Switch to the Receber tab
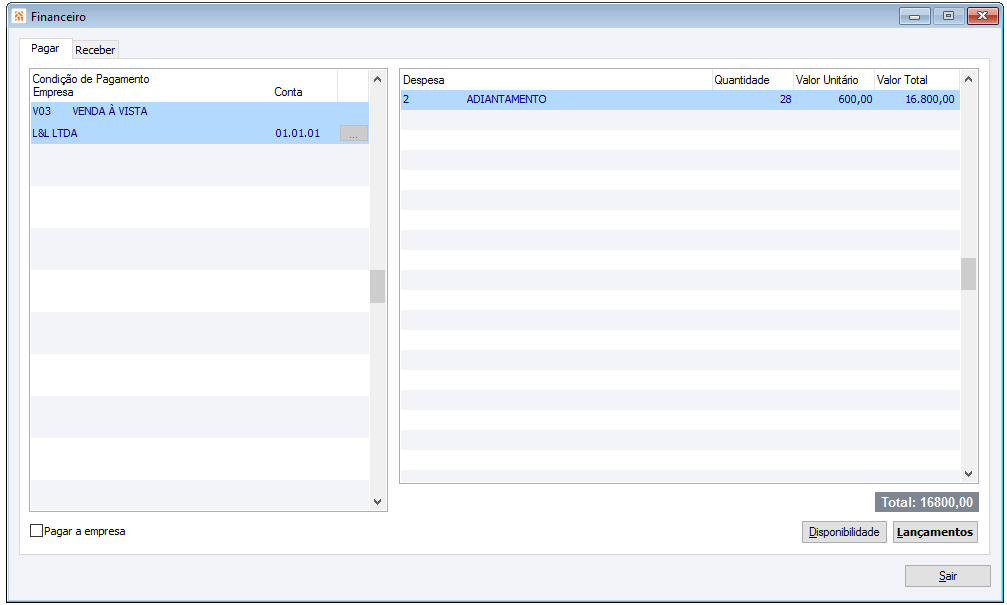This screenshot has width=1007, height=605. tap(95, 50)
